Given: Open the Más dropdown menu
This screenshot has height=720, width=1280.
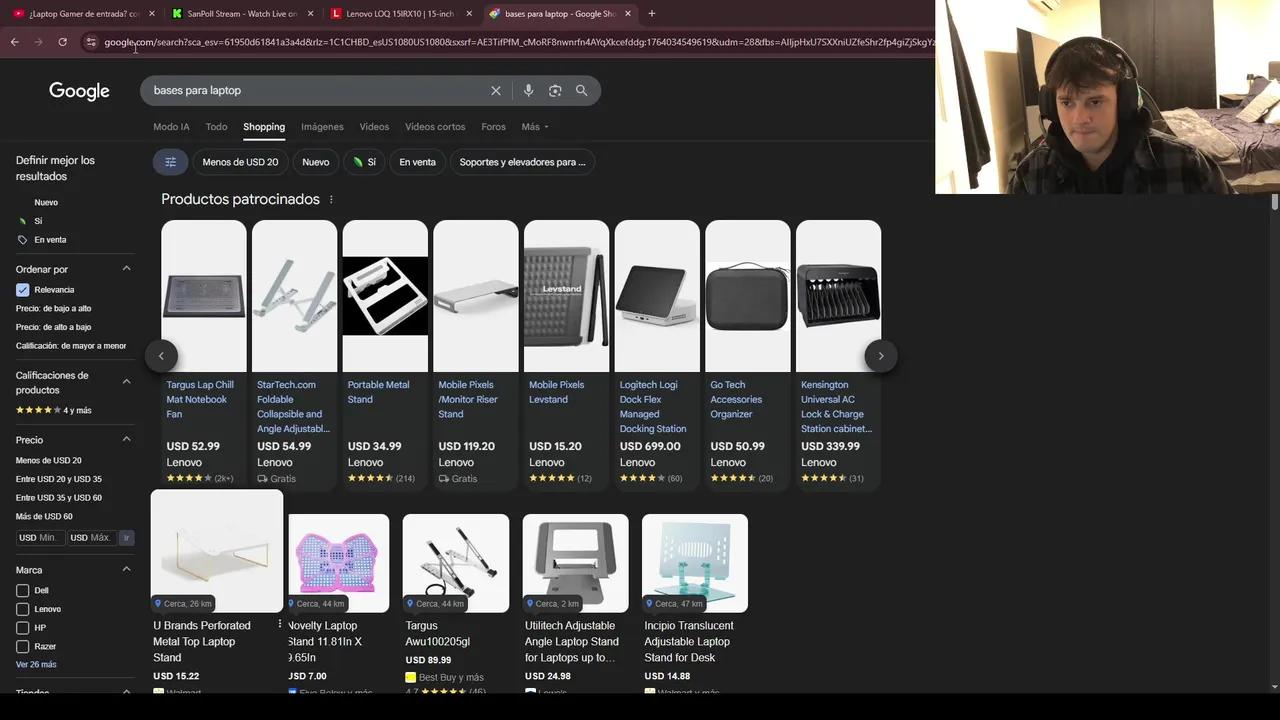Looking at the screenshot, I should [535, 127].
